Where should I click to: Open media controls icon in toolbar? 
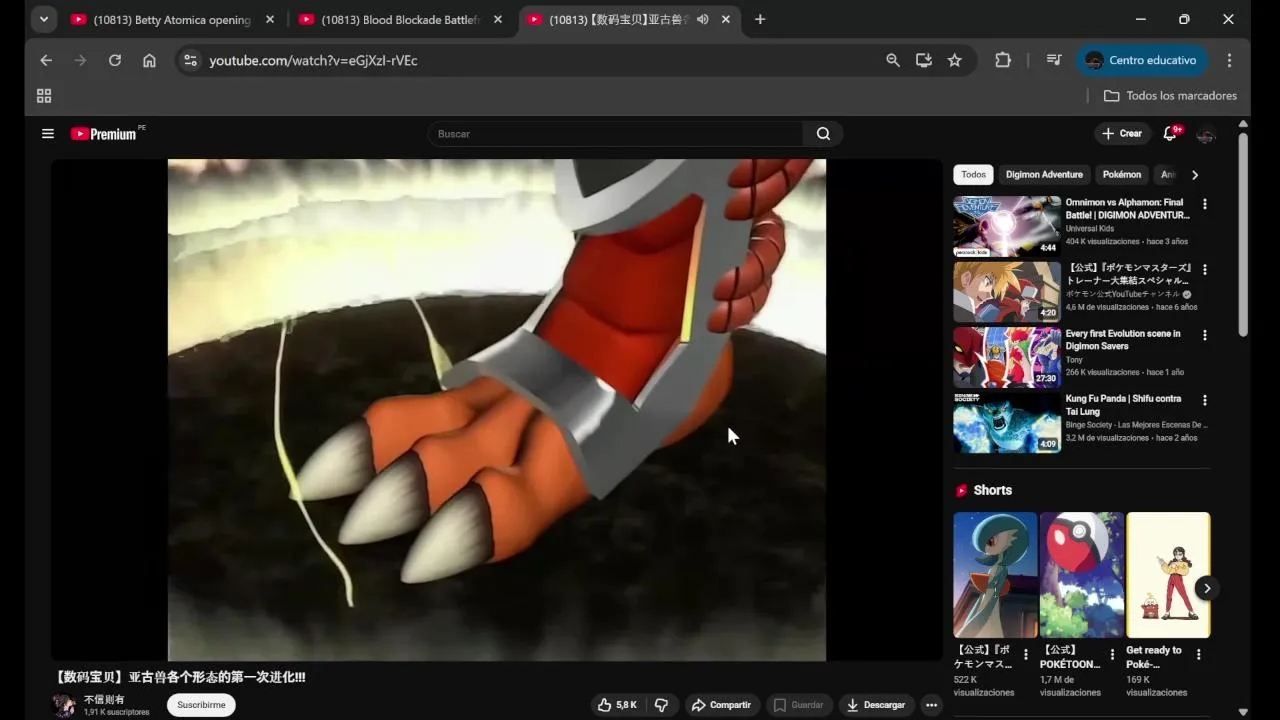[1054, 60]
